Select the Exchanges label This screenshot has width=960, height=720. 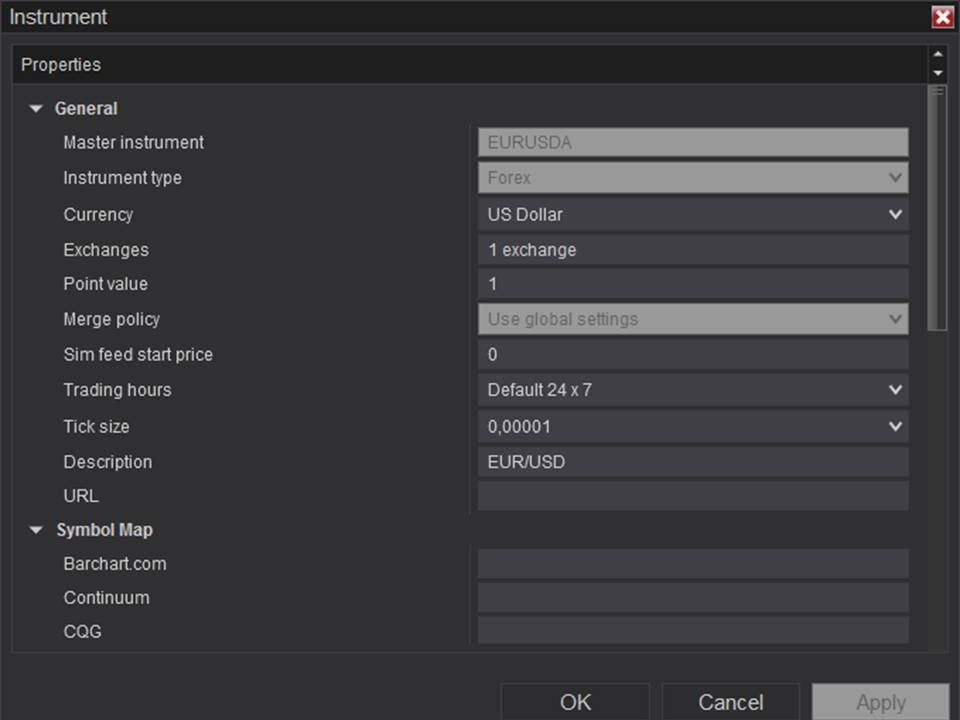106,250
